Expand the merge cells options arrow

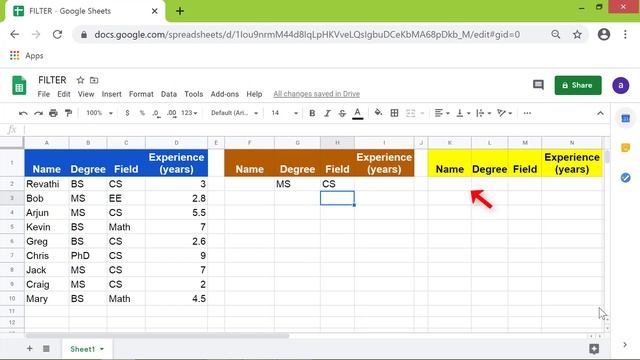[x=422, y=113]
